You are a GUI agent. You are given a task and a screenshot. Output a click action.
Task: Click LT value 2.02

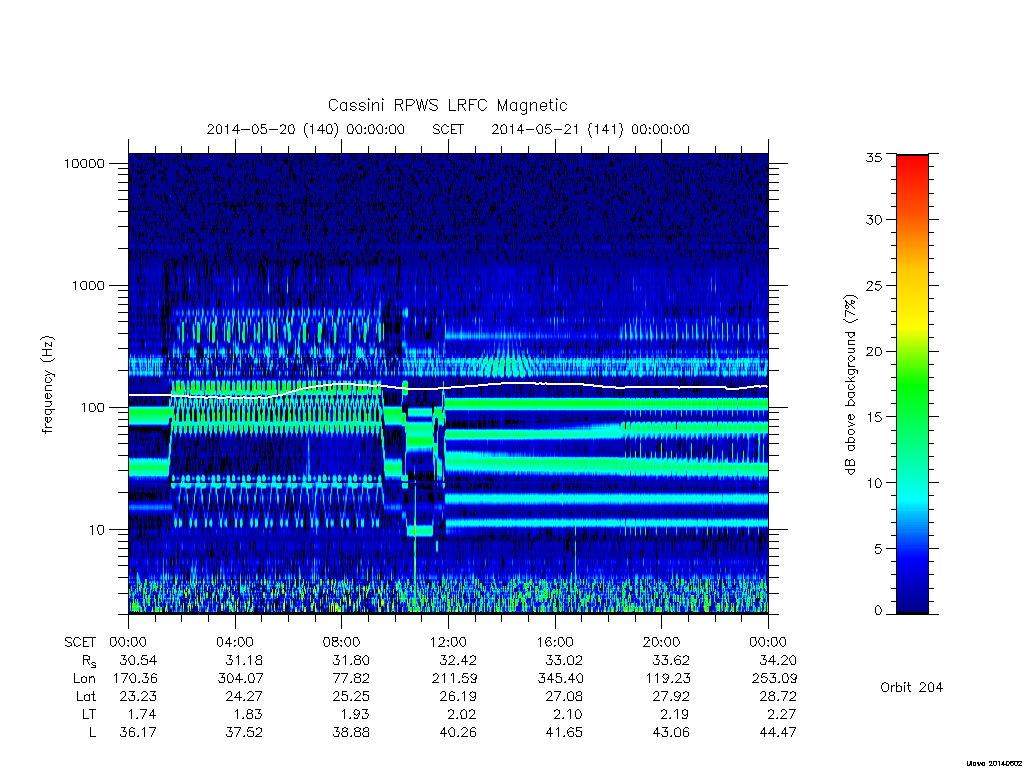tap(462, 714)
